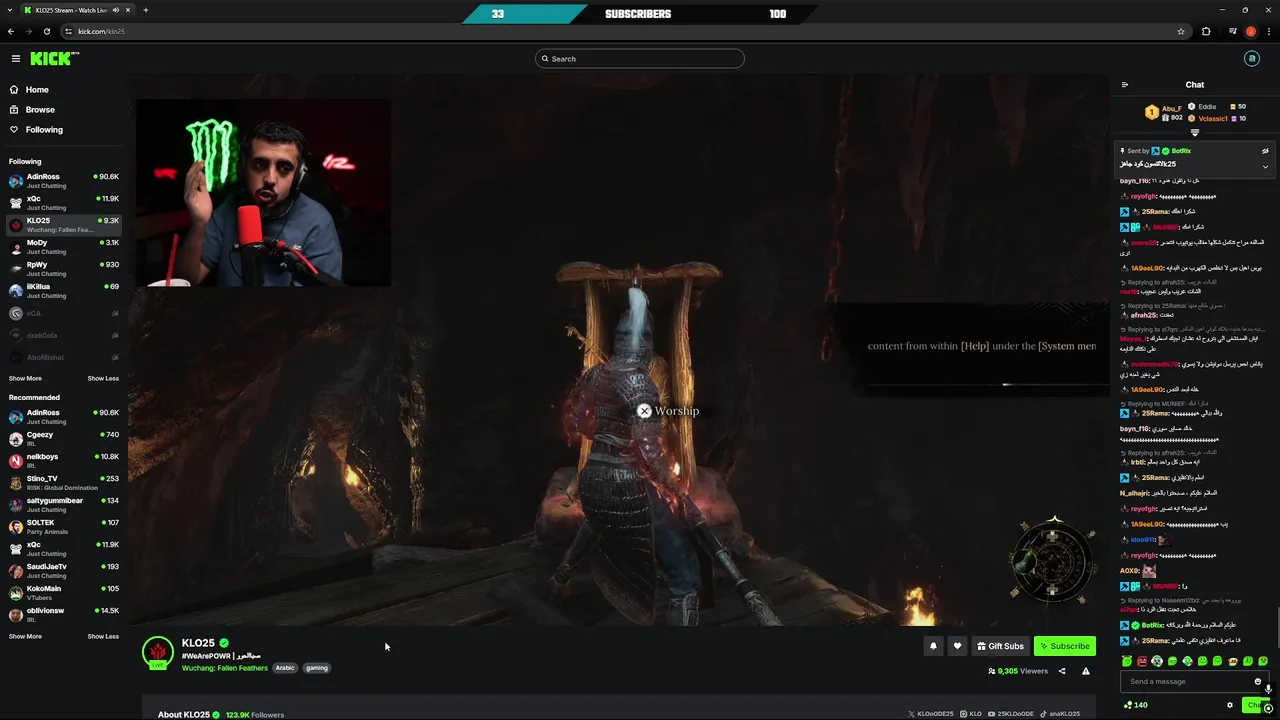The height and width of the screenshot is (720, 1280).
Task: Bookmark this page with star icon
Action: pos(1181,31)
